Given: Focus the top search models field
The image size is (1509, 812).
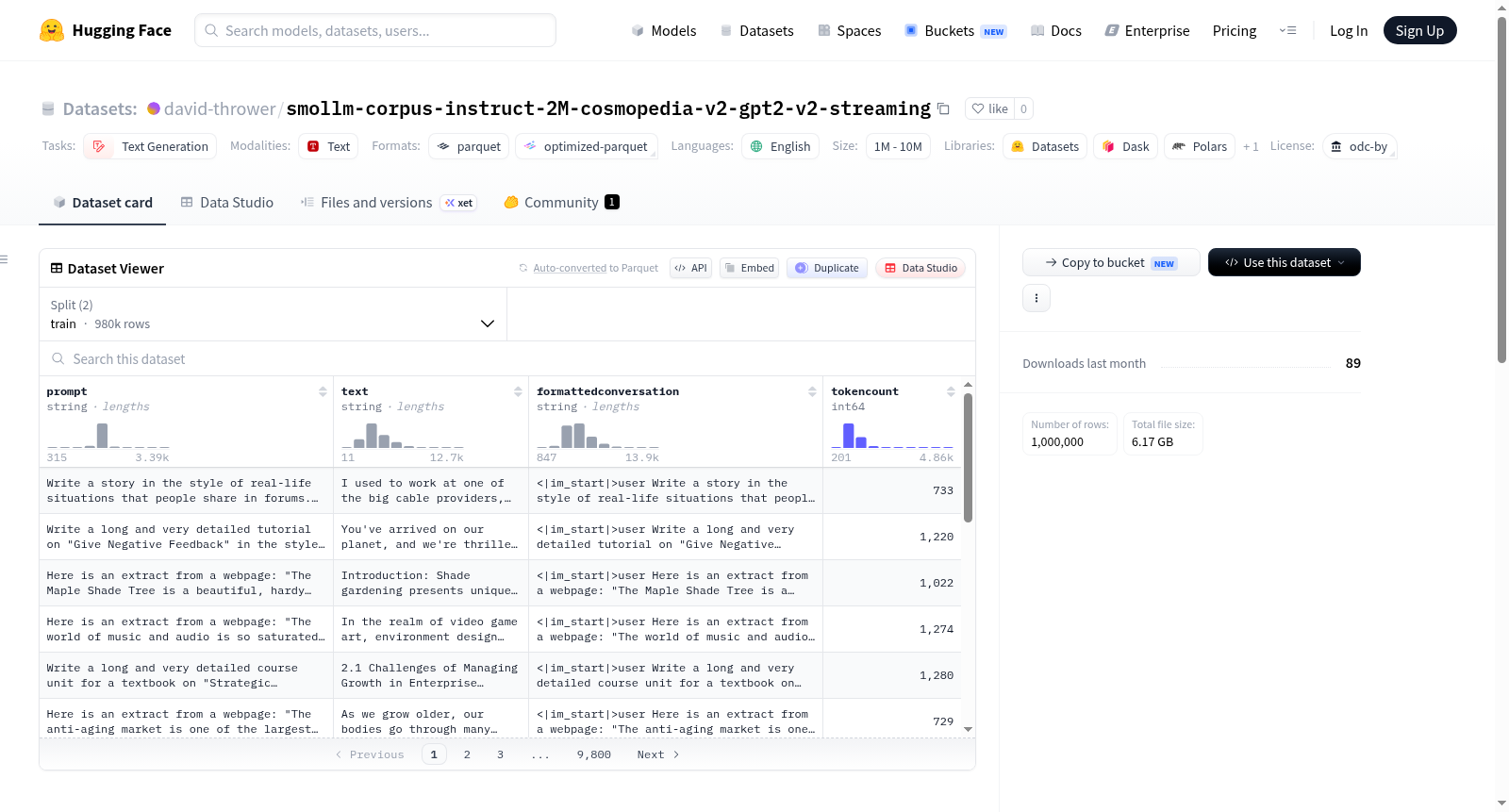Looking at the screenshot, I should point(375,30).
